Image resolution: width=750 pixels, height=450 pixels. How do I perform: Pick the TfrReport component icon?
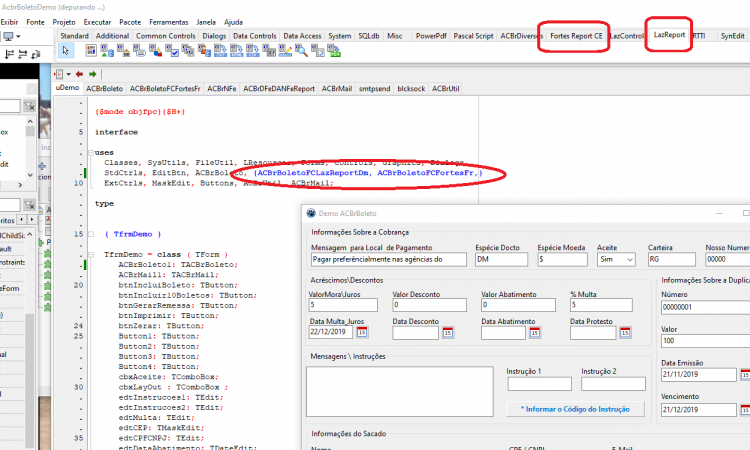pyautogui.click(x=91, y=50)
